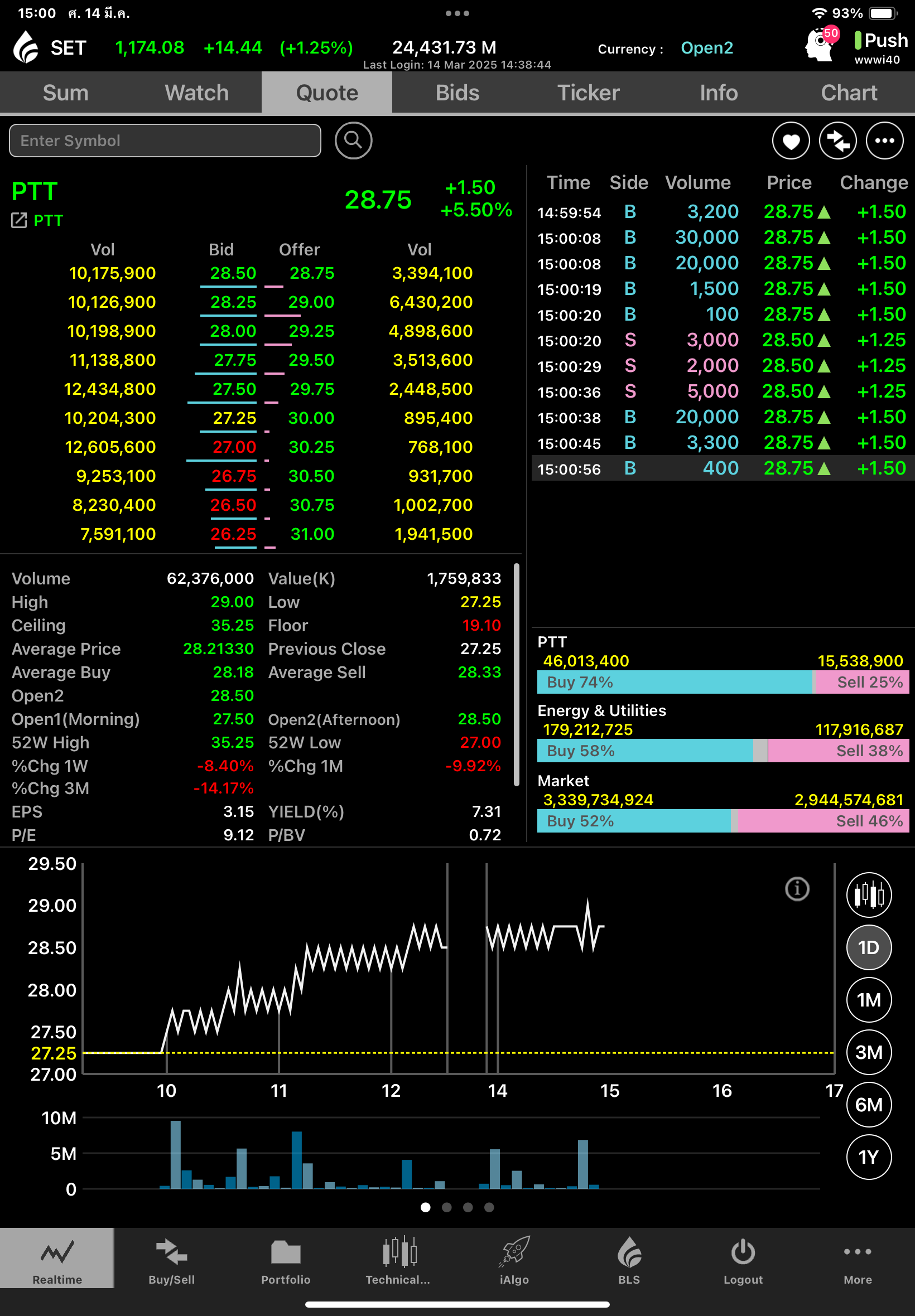Tap Market Buy 52% bar
The image size is (915, 1316).
[x=634, y=821]
